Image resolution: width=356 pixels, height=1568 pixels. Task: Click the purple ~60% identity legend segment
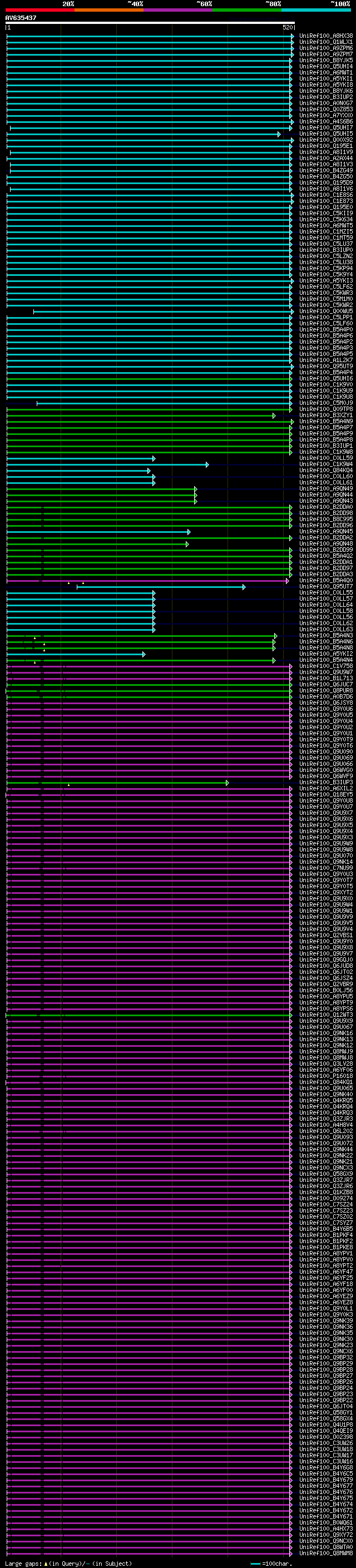click(x=179, y=10)
